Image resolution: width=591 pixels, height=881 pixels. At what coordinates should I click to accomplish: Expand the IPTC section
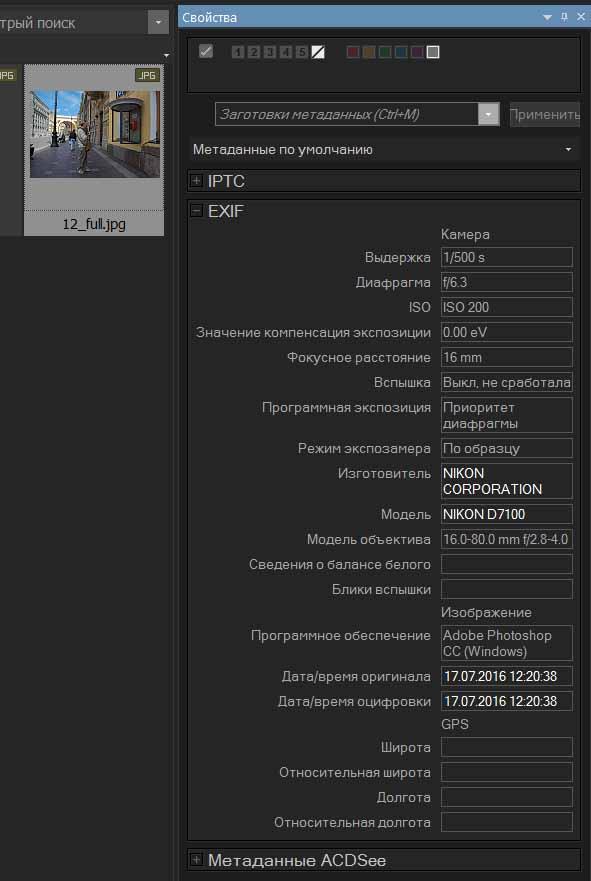click(x=196, y=181)
